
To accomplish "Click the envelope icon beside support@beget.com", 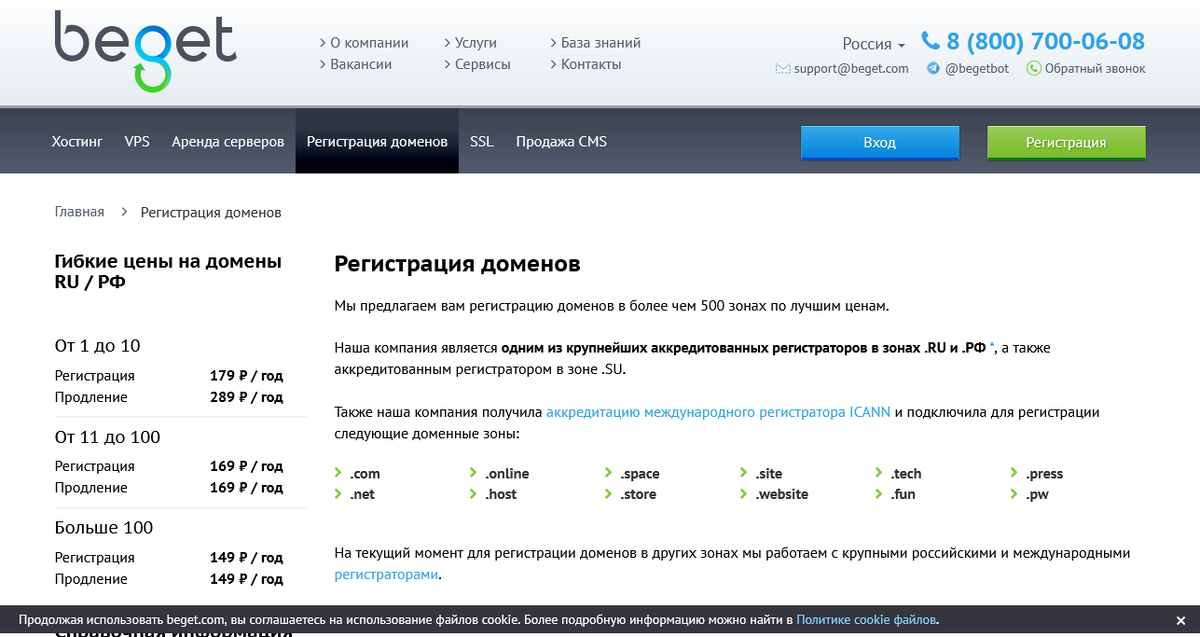I will (782, 69).
